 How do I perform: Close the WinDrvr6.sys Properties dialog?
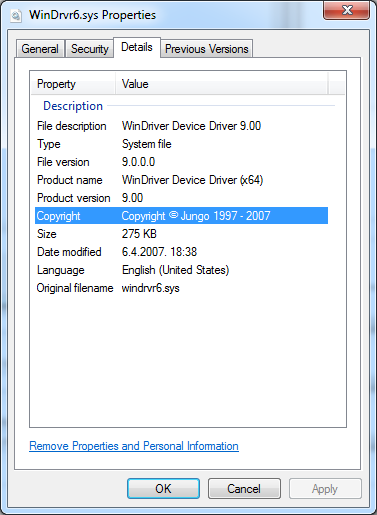click(346, 10)
